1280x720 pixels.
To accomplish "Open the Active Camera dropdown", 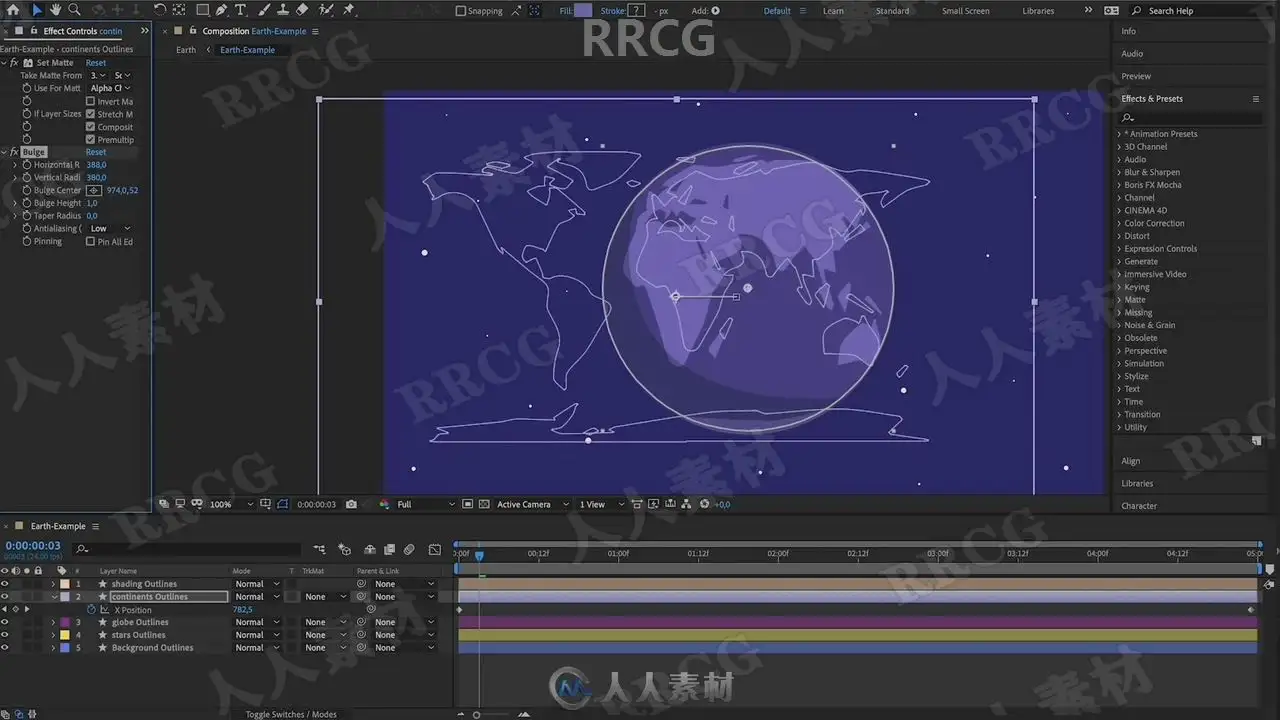I will click(532, 504).
